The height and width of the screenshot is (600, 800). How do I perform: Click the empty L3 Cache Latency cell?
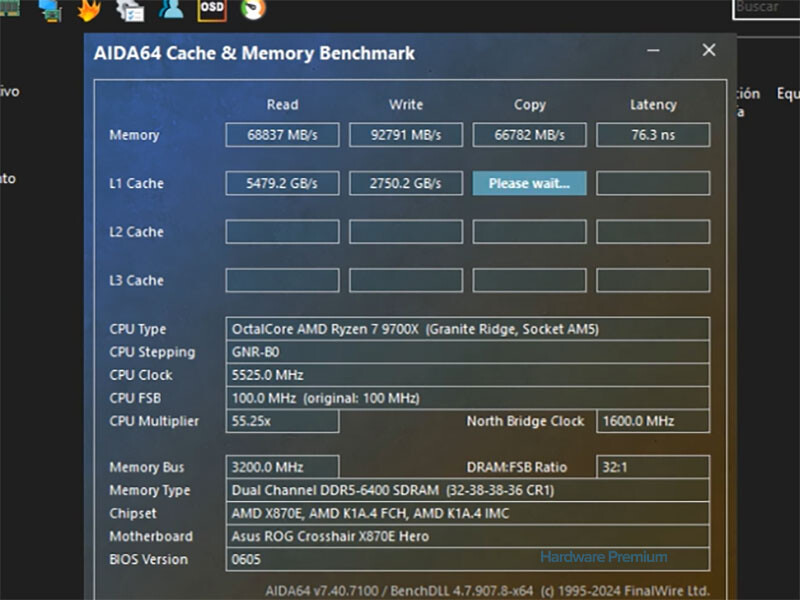pos(653,280)
